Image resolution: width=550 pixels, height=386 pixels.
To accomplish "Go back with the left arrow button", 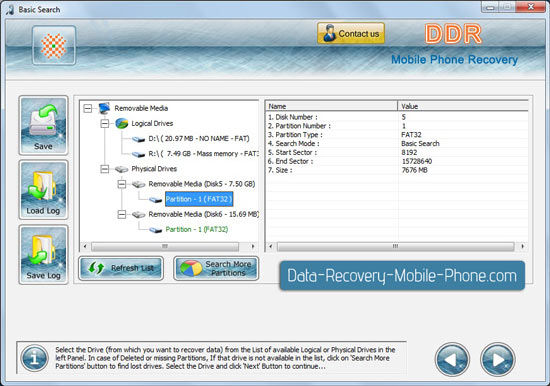I will (452, 359).
